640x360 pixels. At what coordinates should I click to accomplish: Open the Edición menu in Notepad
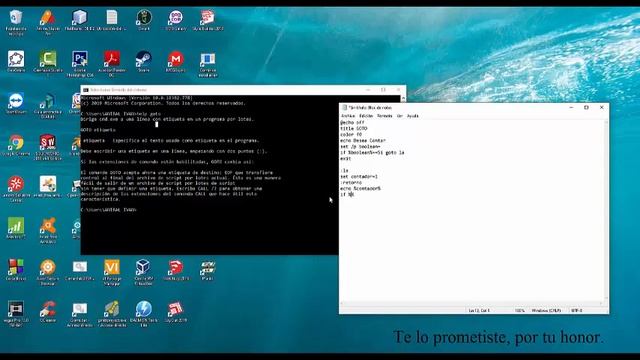(366, 116)
